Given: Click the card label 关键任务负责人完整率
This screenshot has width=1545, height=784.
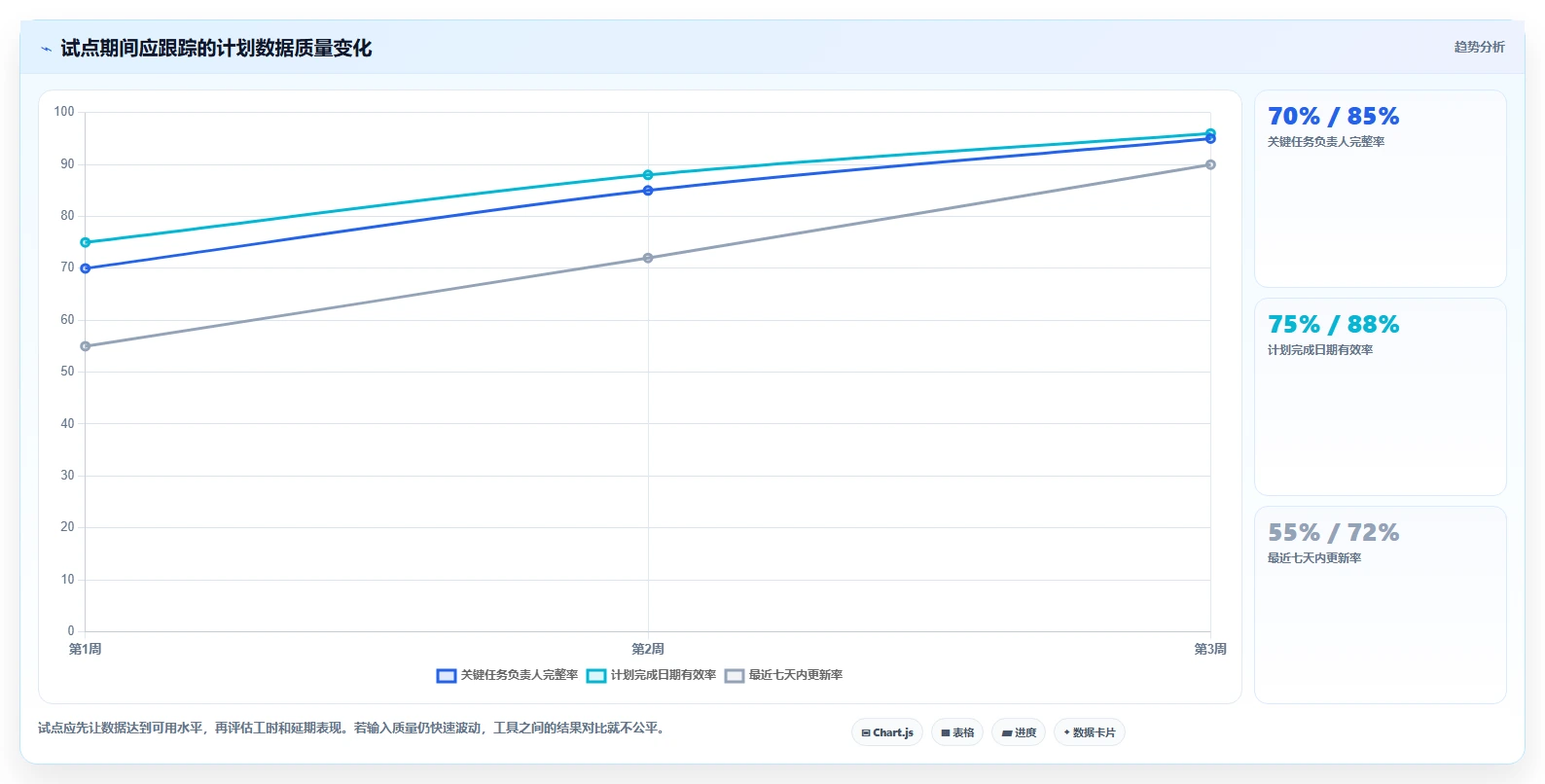Looking at the screenshot, I should 1326,142.
